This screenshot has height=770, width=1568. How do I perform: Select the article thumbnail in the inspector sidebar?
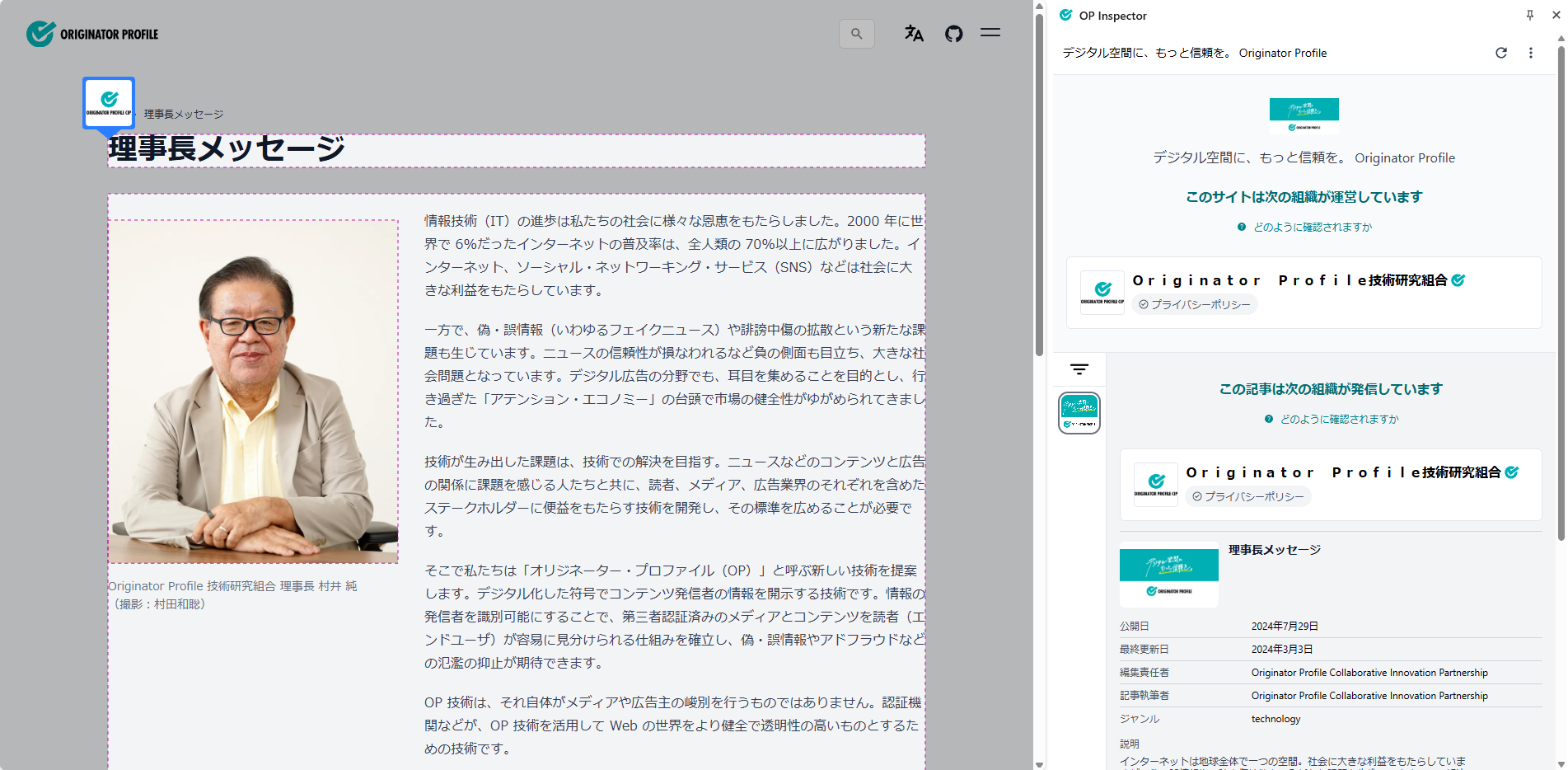tap(1079, 413)
